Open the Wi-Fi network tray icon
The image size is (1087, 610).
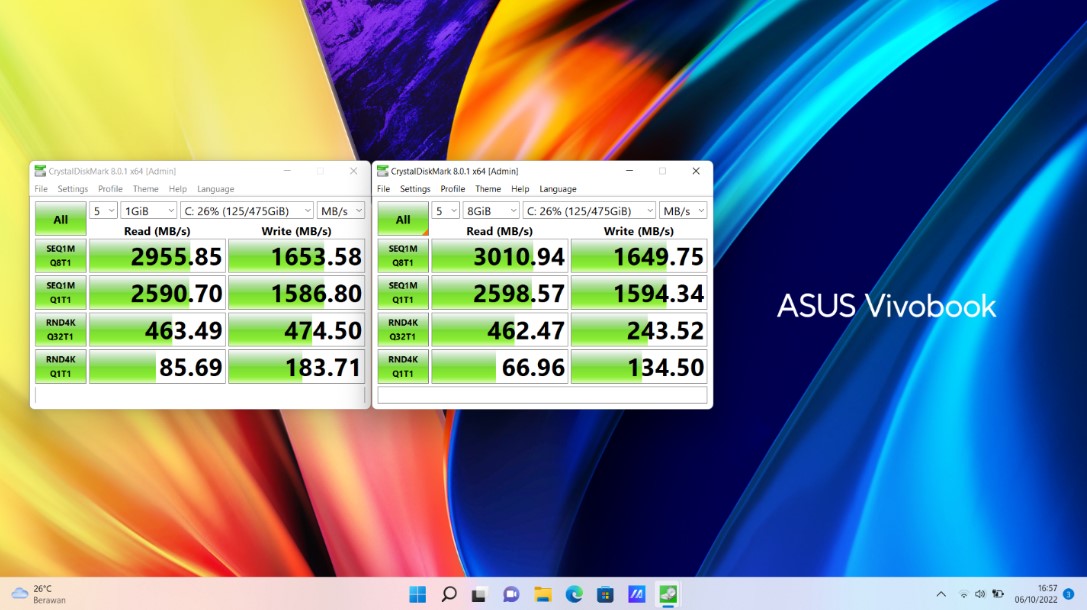point(963,594)
